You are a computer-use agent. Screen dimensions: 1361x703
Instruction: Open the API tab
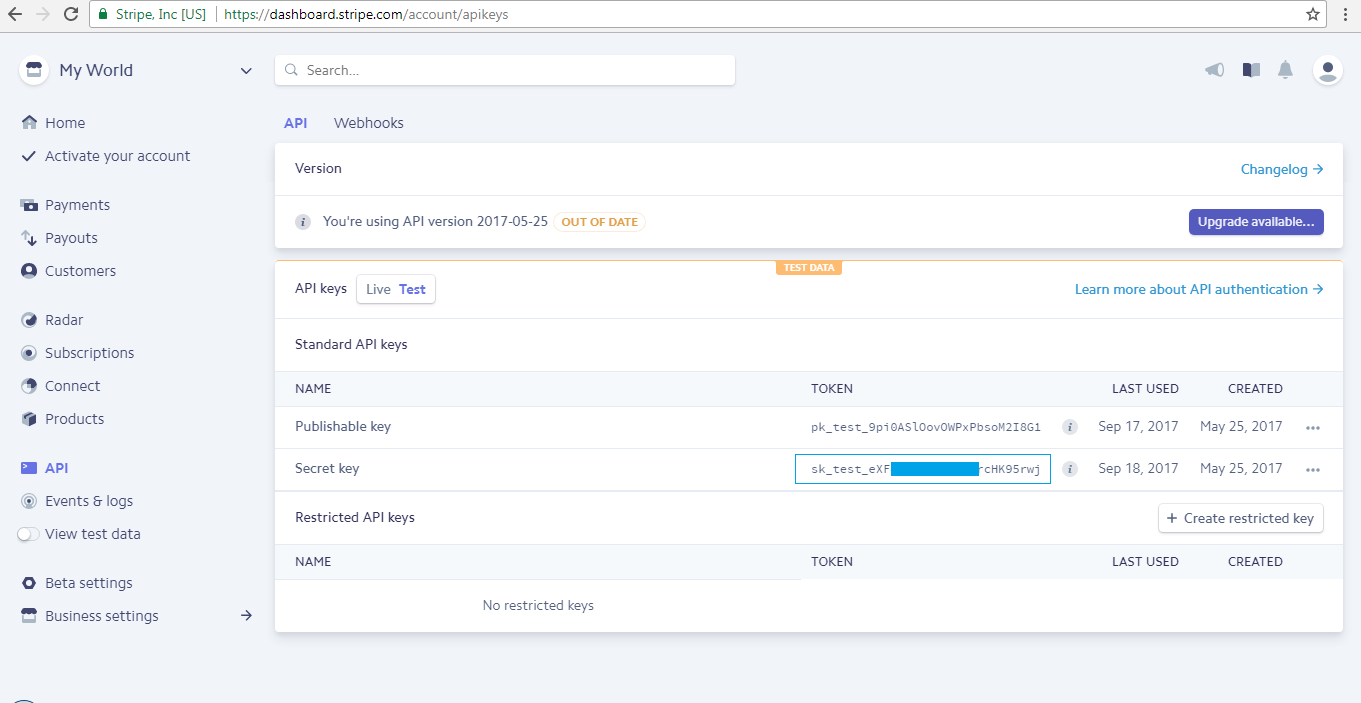(x=295, y=123)
